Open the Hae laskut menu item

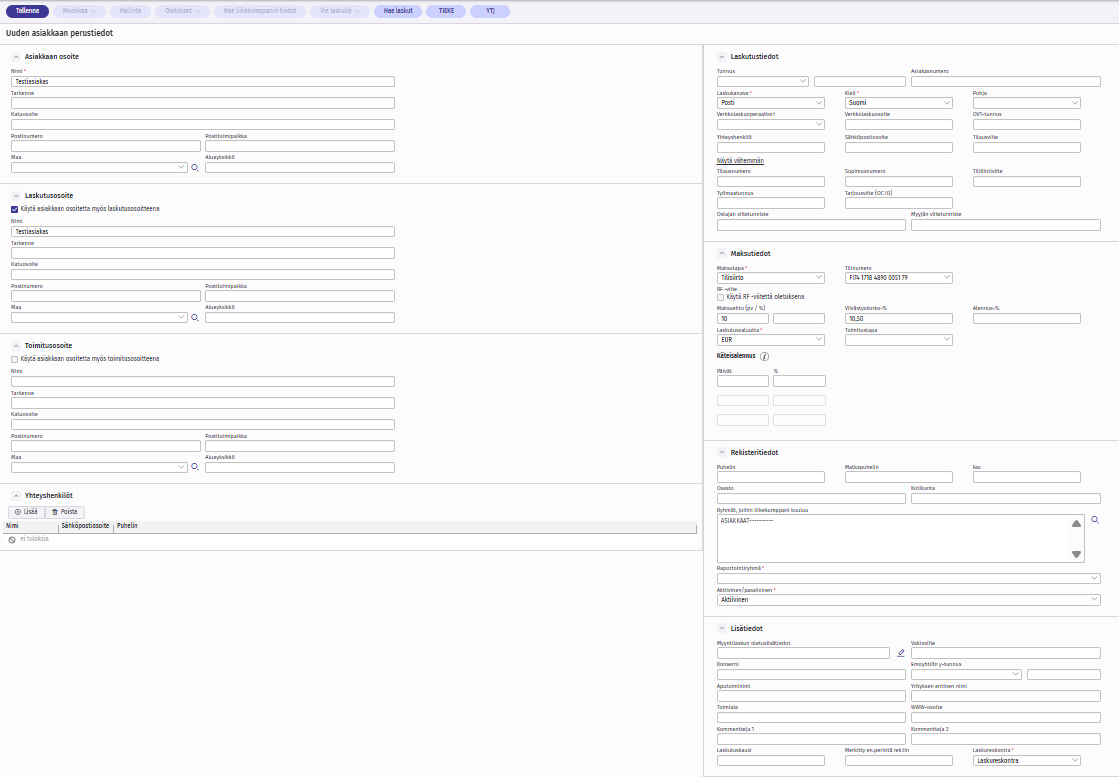coord(398,11)
